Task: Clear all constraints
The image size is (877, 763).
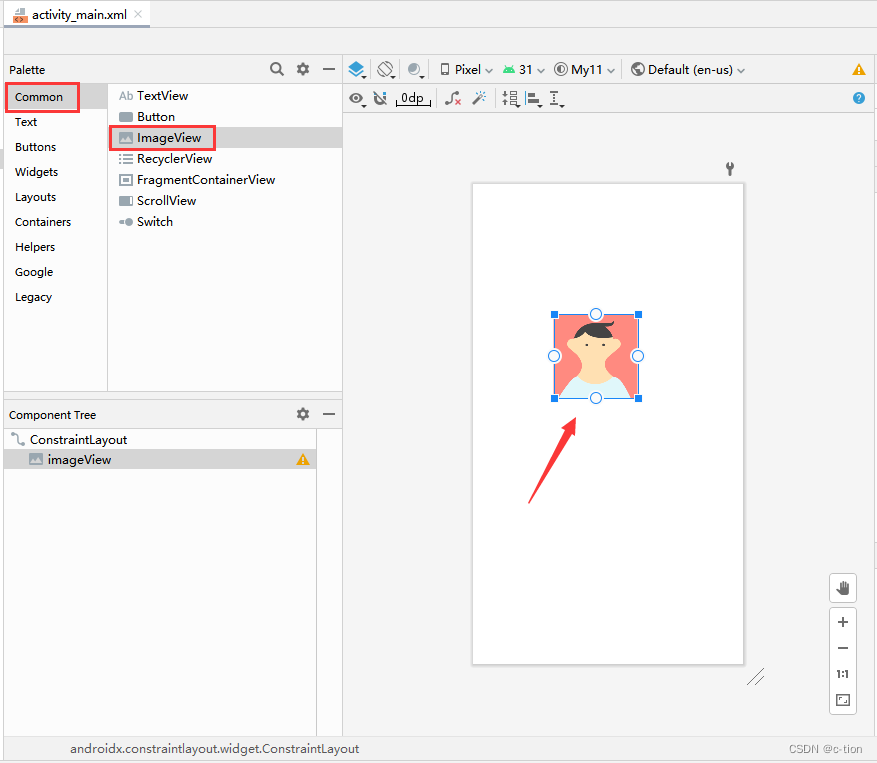Action: [453, 98]
